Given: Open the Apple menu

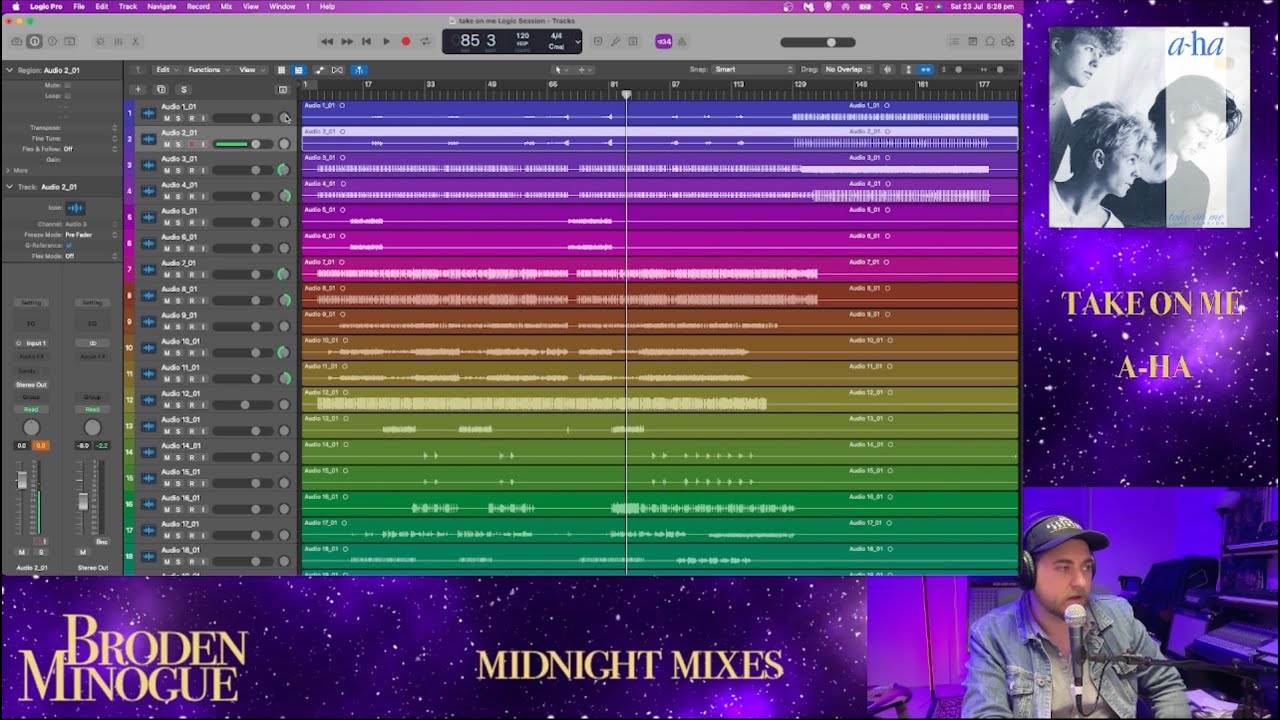Looking at the screenshot, I should tap(15, 6).
